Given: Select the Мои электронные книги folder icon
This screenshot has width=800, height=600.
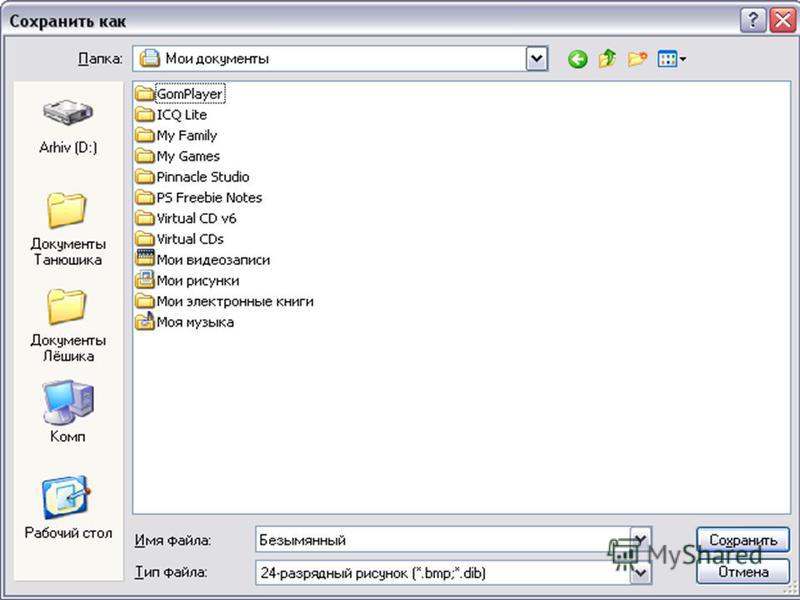Looking at the screenshot, I should (144, 301).
